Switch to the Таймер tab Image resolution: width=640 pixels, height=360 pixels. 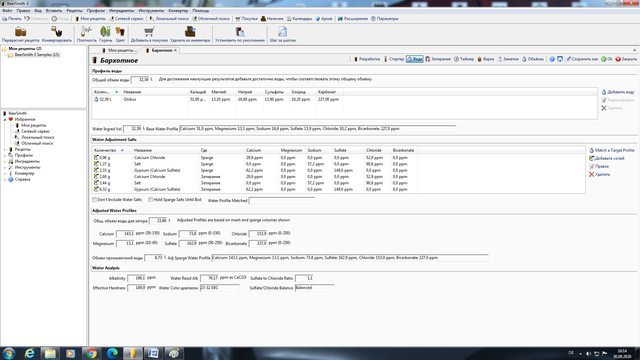point(464,59)
